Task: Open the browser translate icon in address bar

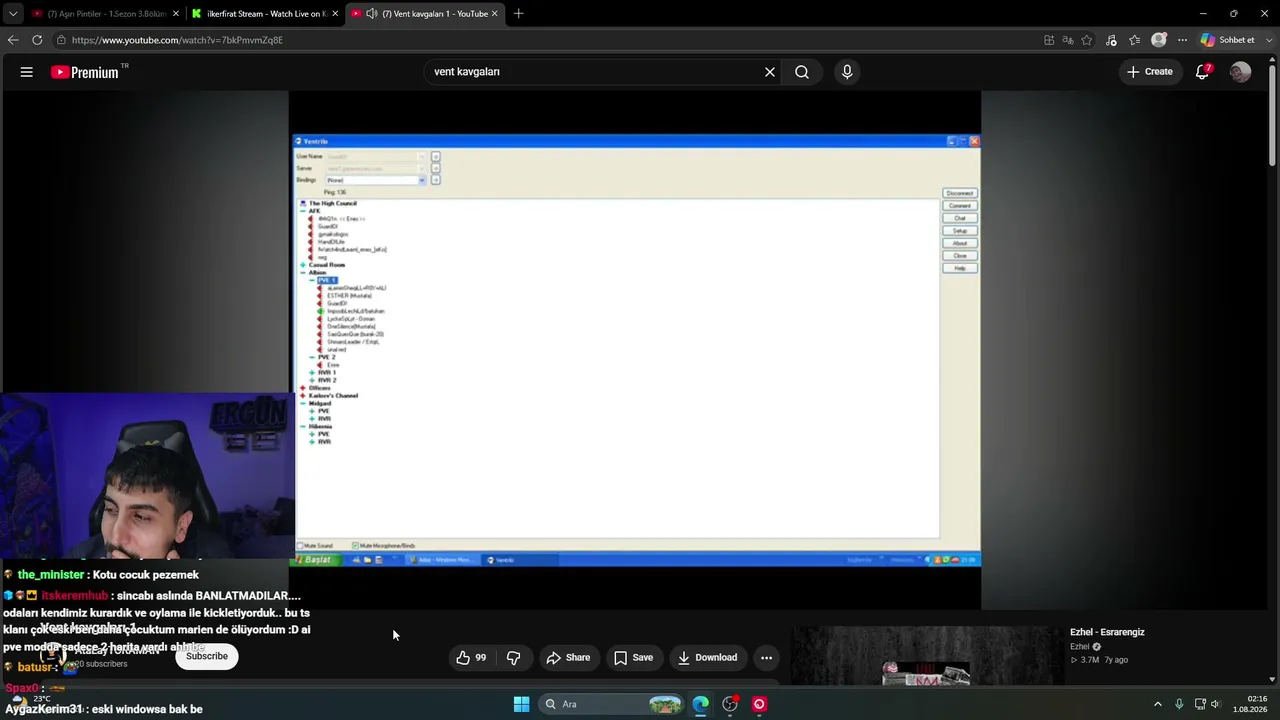Action: click(x=1068, y=40)
